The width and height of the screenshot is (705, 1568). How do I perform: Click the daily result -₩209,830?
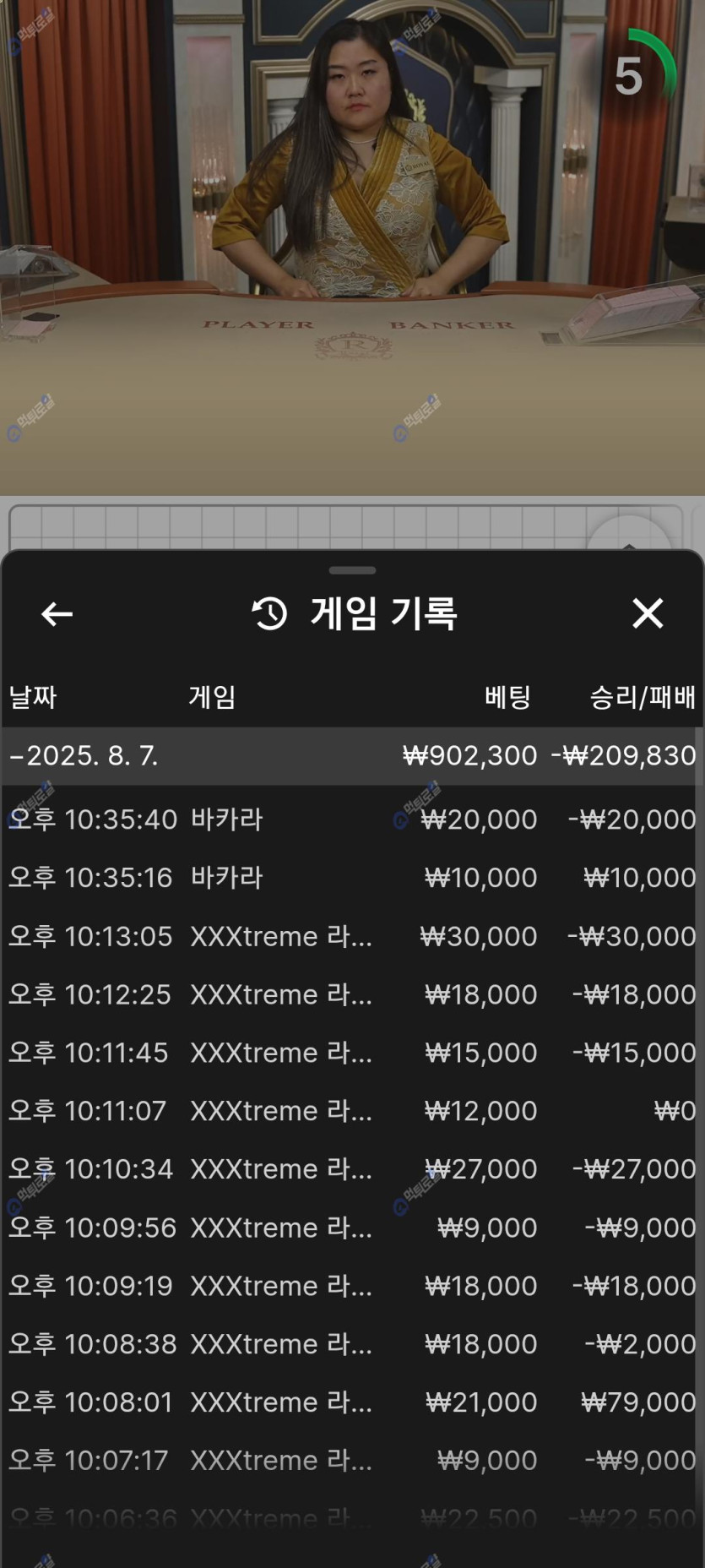624,755
